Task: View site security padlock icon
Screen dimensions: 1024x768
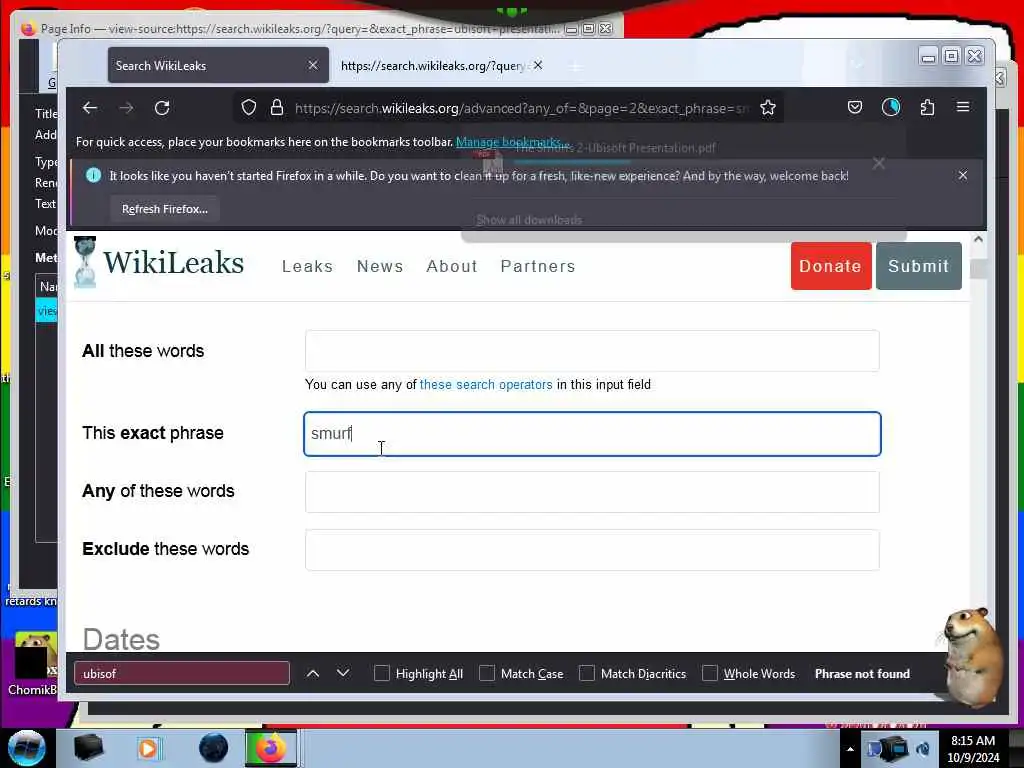Action: pyautogui.click(x=277, y=108)
